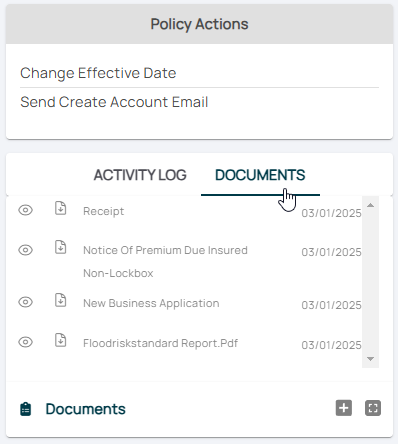Image resolution: width=398 pixels, height=444 pixels.
Task: Preview Notice Of Premium Due Insured document
Action: [x=25, y=250]
